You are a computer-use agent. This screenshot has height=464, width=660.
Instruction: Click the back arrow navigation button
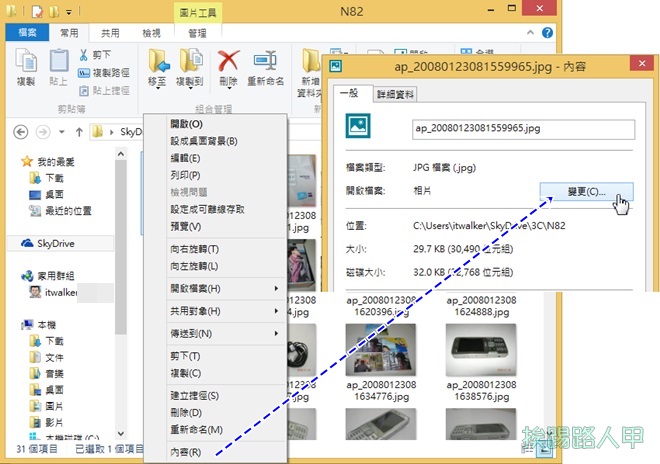point(18,131)
